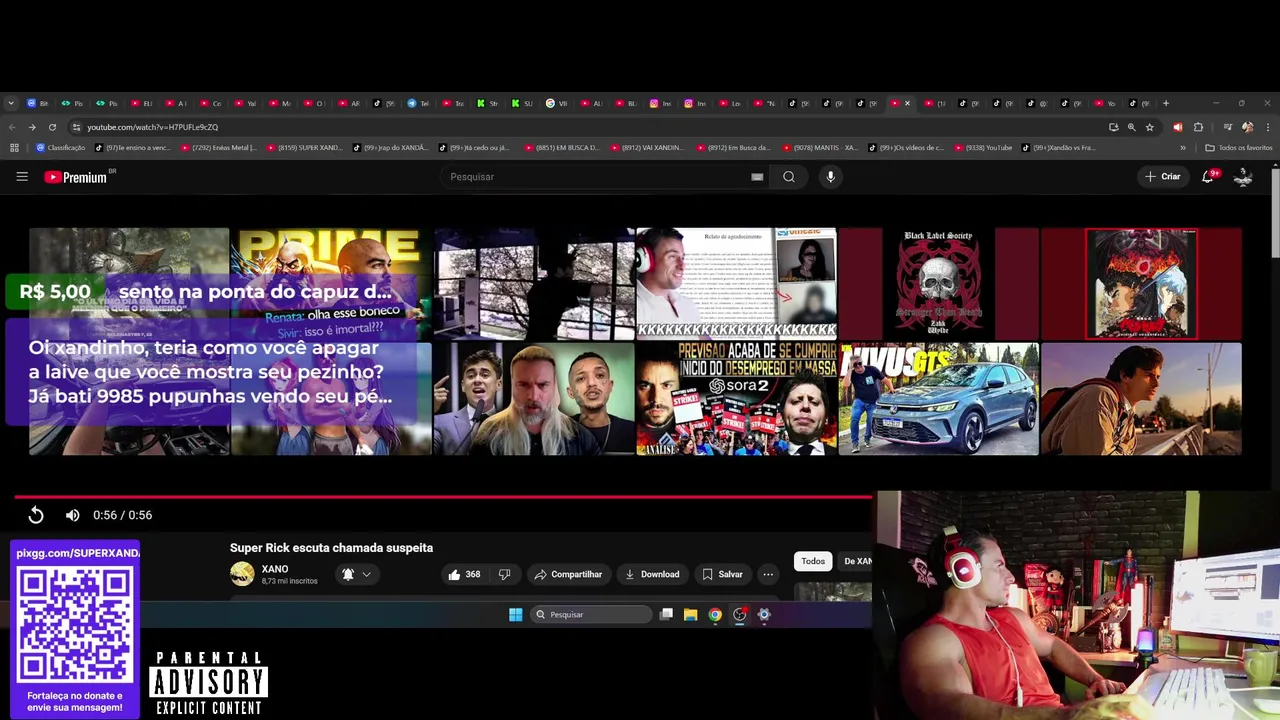Viewport: 1280px width, 720px height.
Task: Bookmark this page with star icon
Action: 1150,127
